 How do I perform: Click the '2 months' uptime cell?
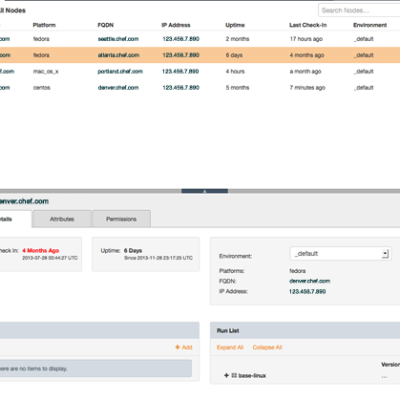tap(237, 39)
